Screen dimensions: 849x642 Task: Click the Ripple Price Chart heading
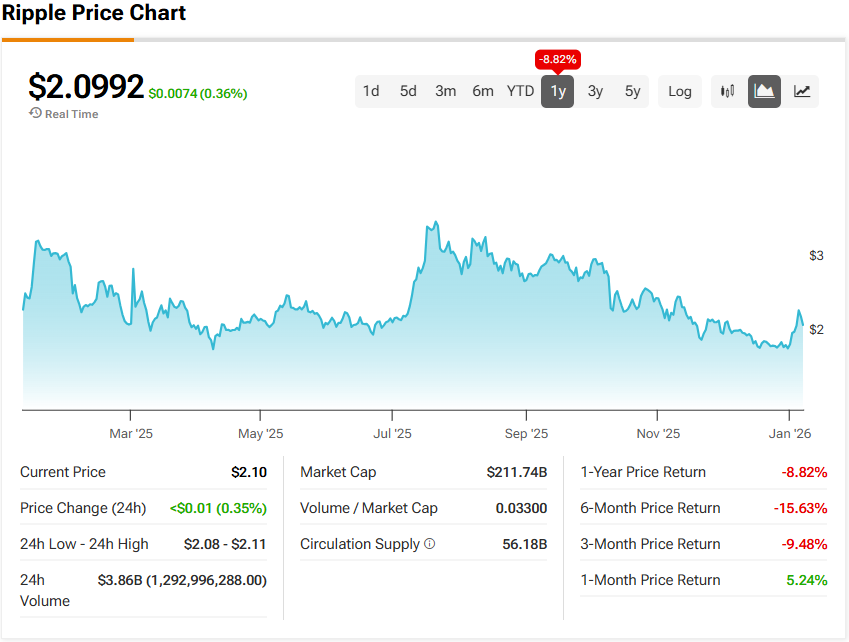94,14
